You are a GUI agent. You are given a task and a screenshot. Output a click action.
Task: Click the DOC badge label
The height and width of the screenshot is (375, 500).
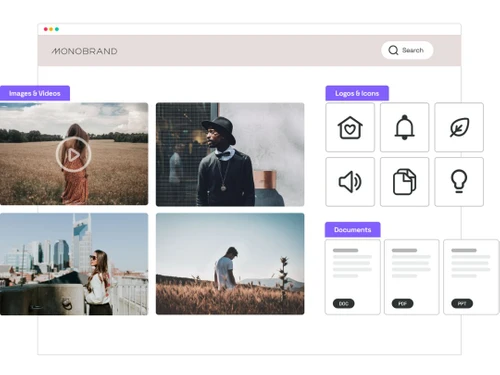point(344,304)
